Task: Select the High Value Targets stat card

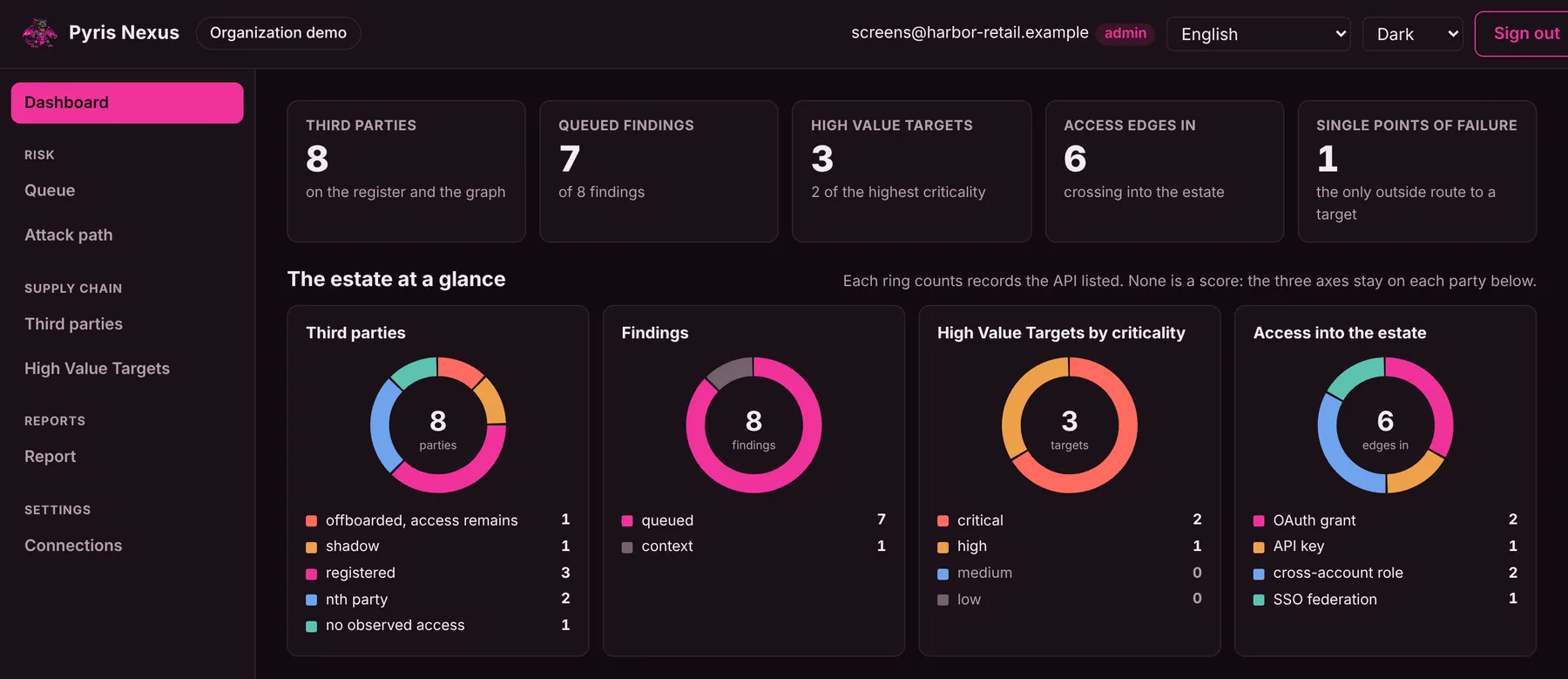Action: 911,171
